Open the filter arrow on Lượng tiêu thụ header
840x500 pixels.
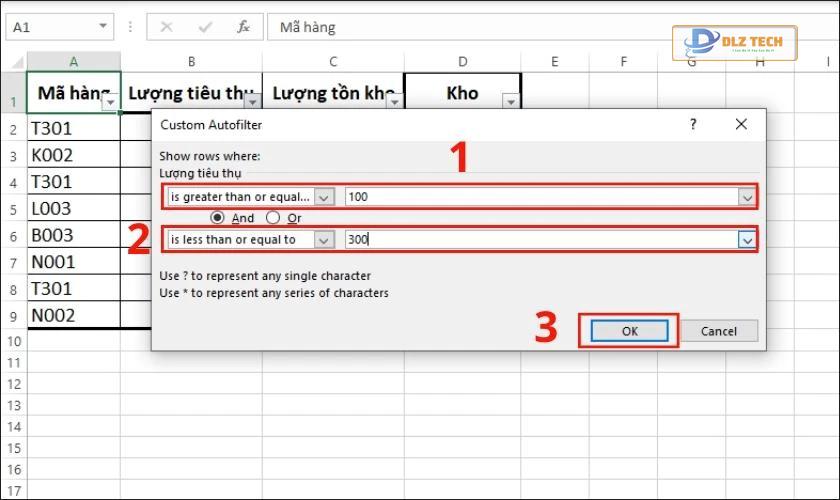click(x=252, y=102)
